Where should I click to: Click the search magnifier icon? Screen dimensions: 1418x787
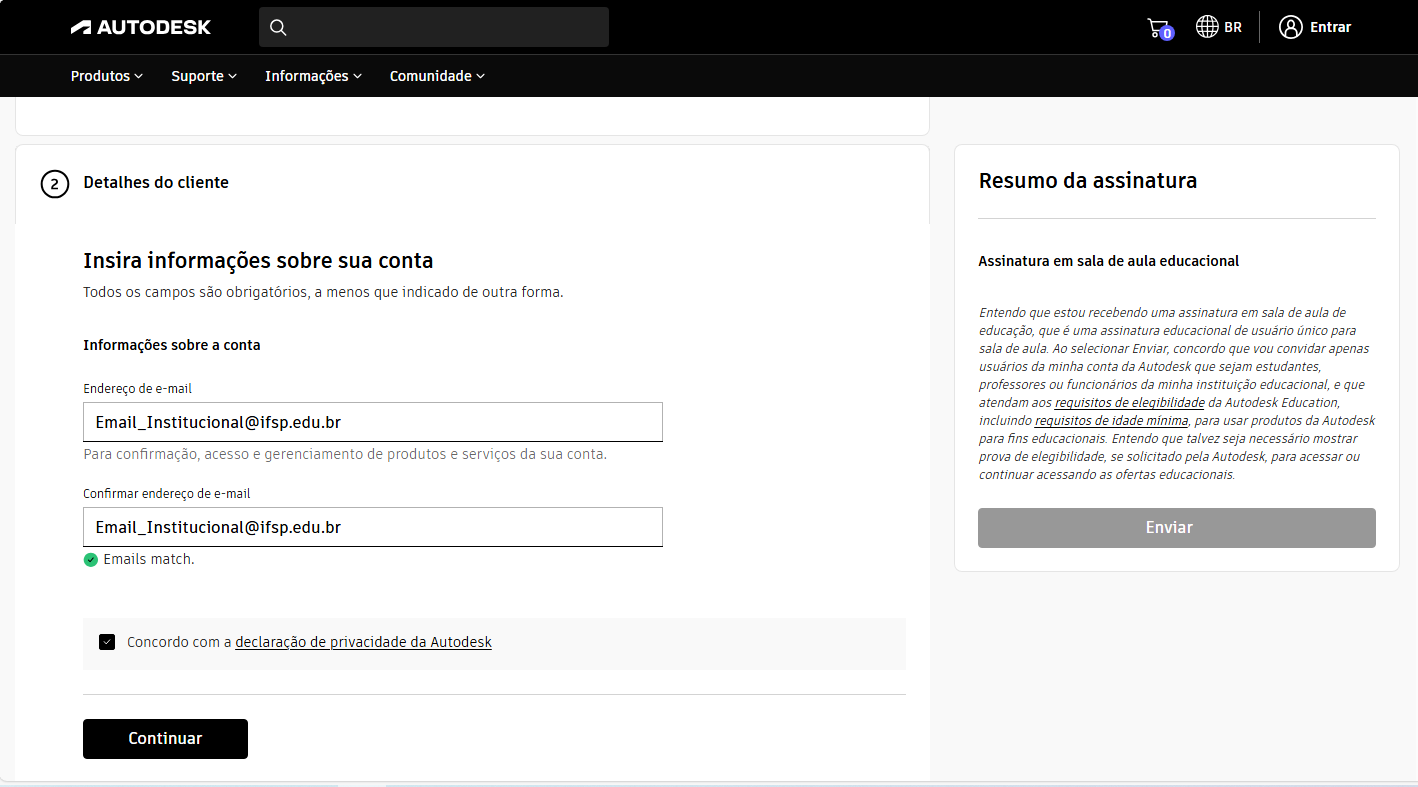point(279,27)
